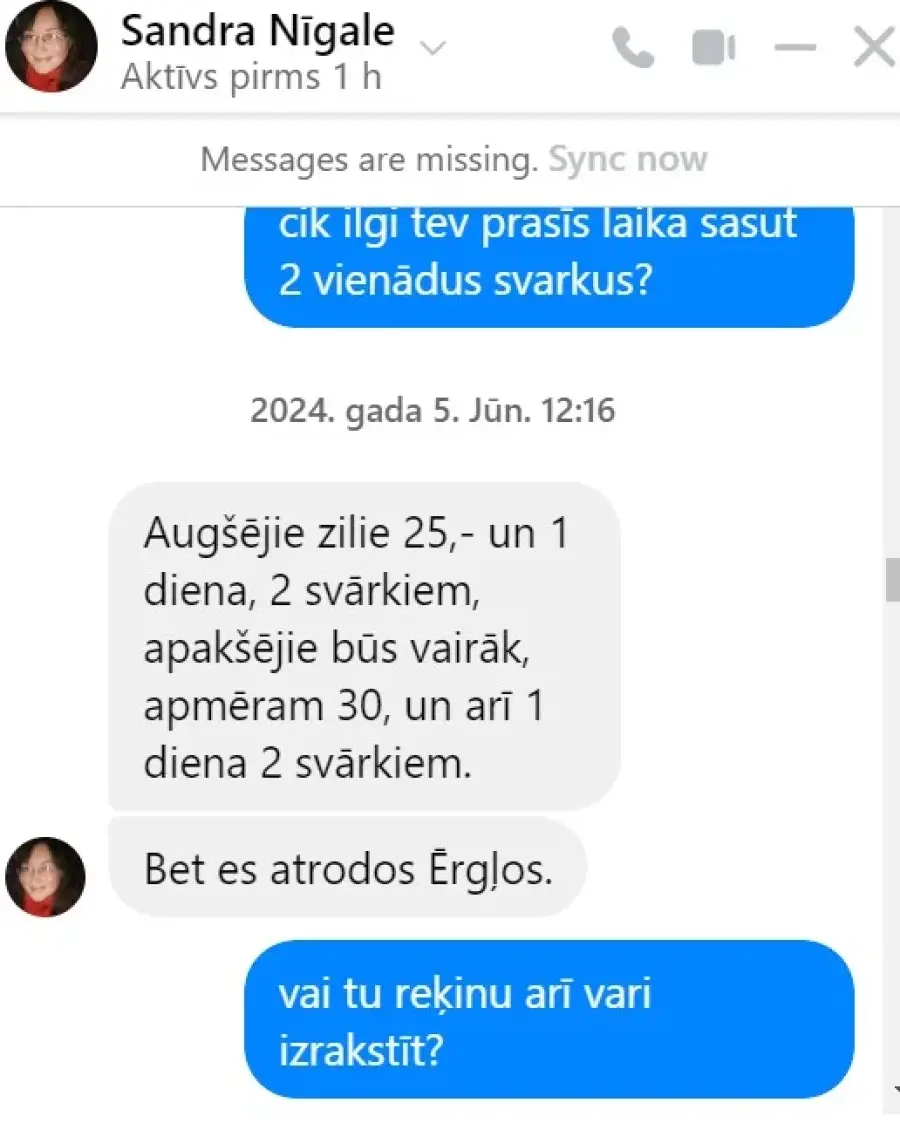Click the chat scrollbar thumb
Image resolution: width=900 pixels, height=1130 pixels.
tap(892, 579)
